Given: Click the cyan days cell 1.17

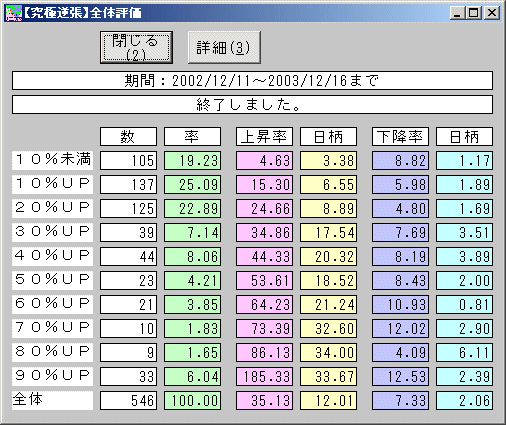Looking at the screenshot, I should tap(464, 160).
